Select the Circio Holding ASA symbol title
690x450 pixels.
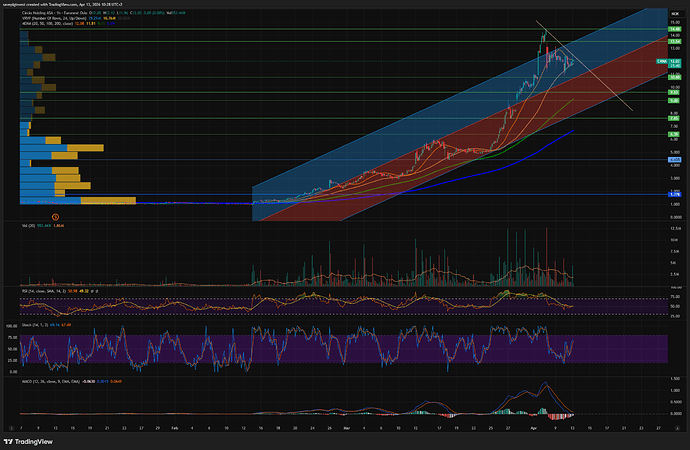pyautogui.click(x=44, y=14)
